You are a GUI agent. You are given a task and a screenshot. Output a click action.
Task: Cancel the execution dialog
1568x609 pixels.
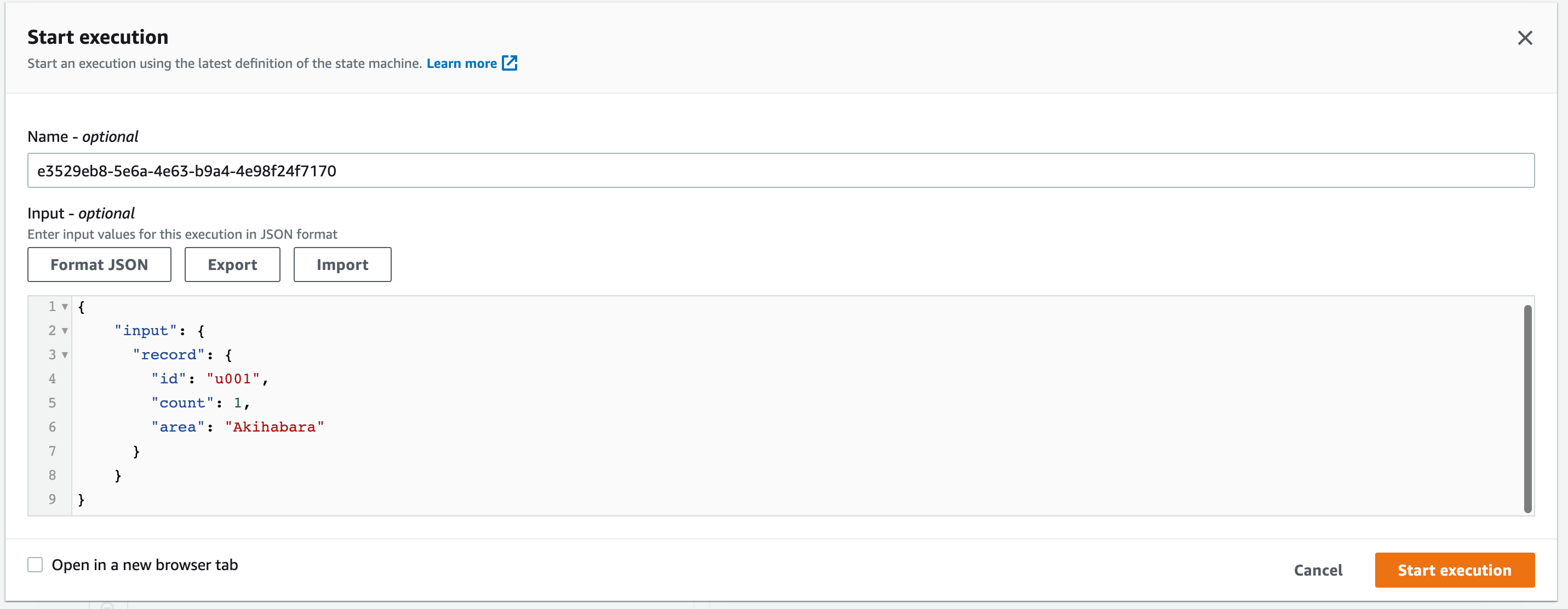pyautogui.click(x=1318, y=570)
